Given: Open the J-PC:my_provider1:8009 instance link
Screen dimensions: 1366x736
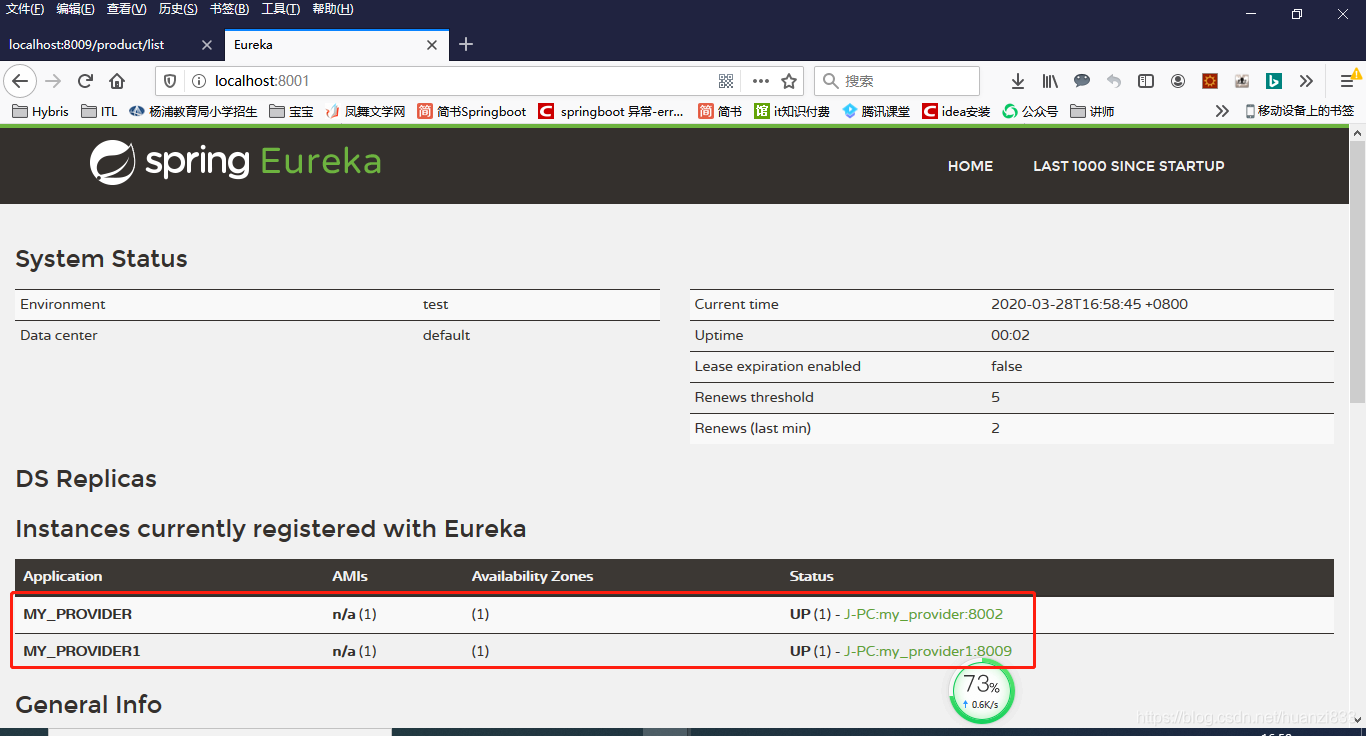Looking at the screenshot, I should point(928,651).
